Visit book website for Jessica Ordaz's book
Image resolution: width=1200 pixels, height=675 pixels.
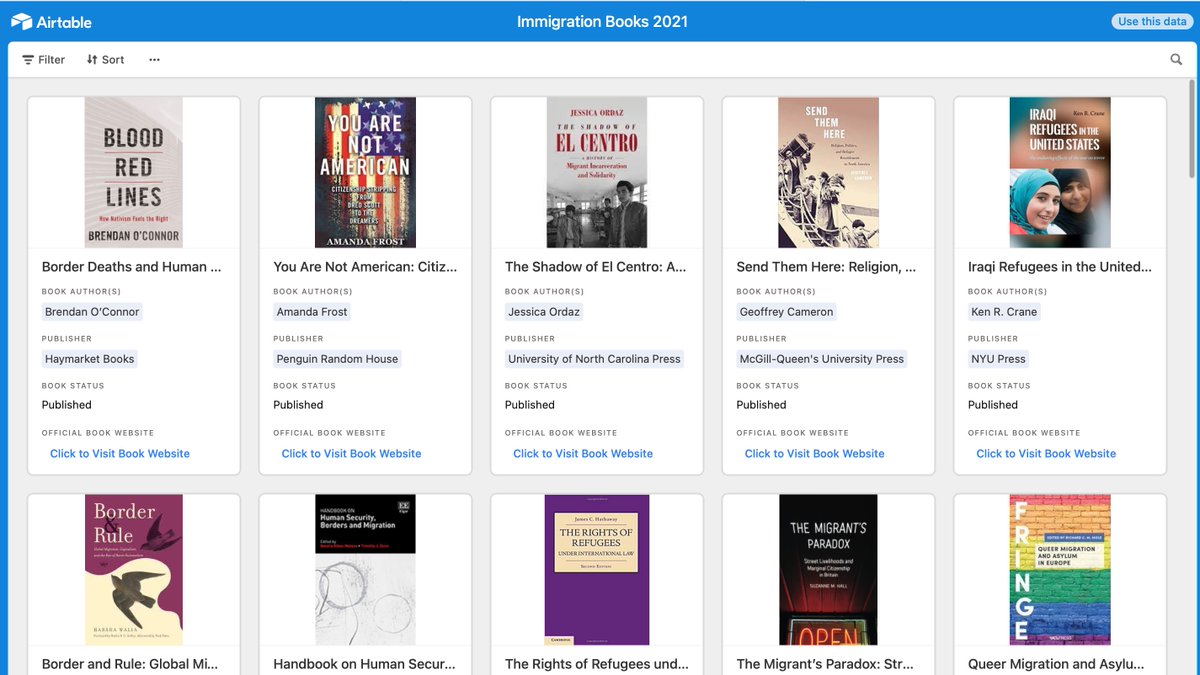[x=583, y=454]
